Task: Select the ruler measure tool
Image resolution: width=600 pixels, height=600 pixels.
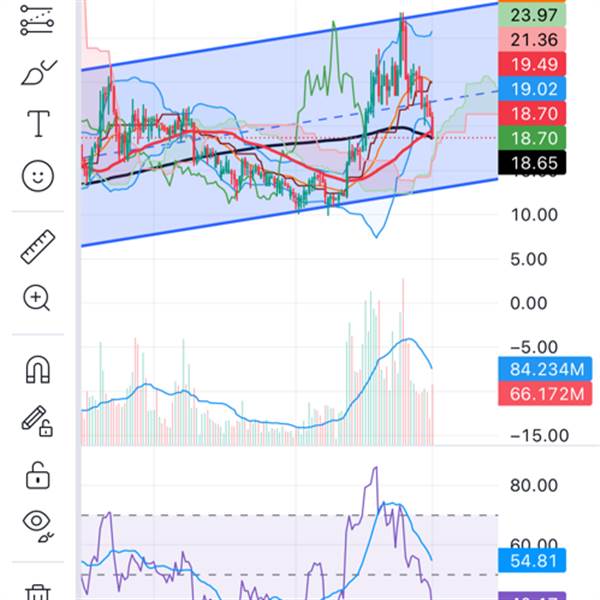Action: [x=38, y=247]
